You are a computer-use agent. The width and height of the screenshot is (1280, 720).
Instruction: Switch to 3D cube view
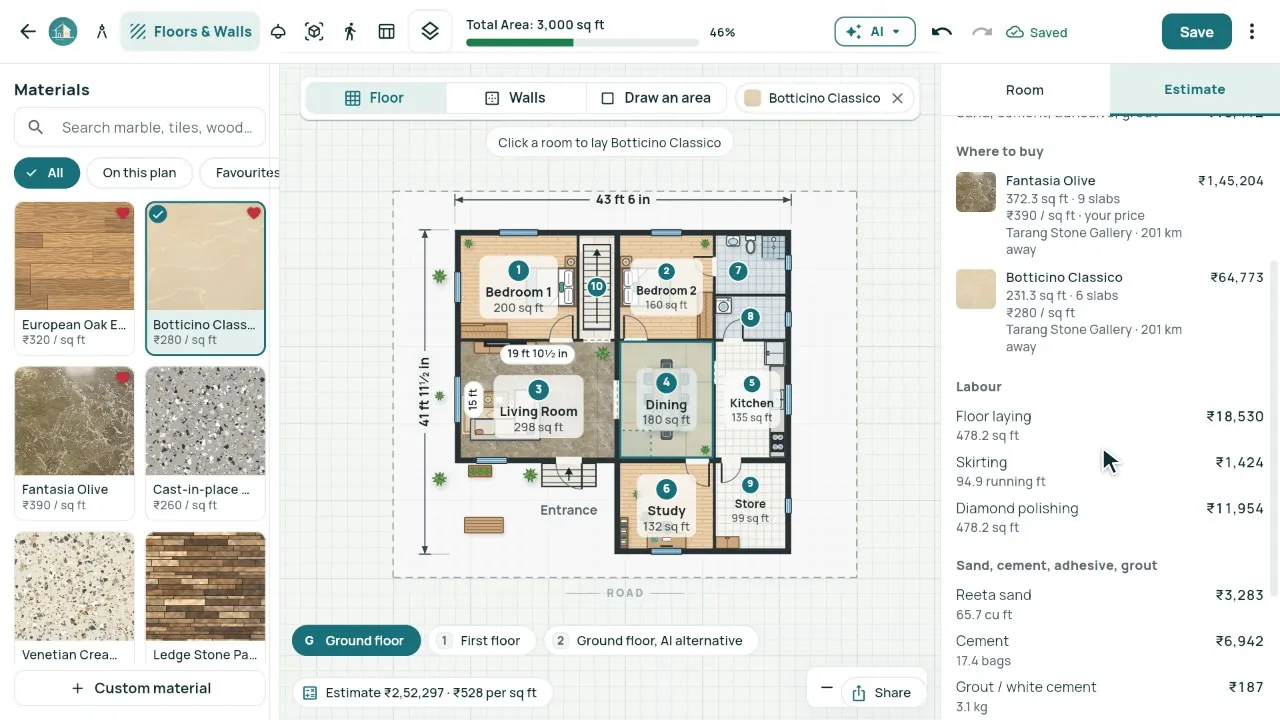(x=314, y=32)
